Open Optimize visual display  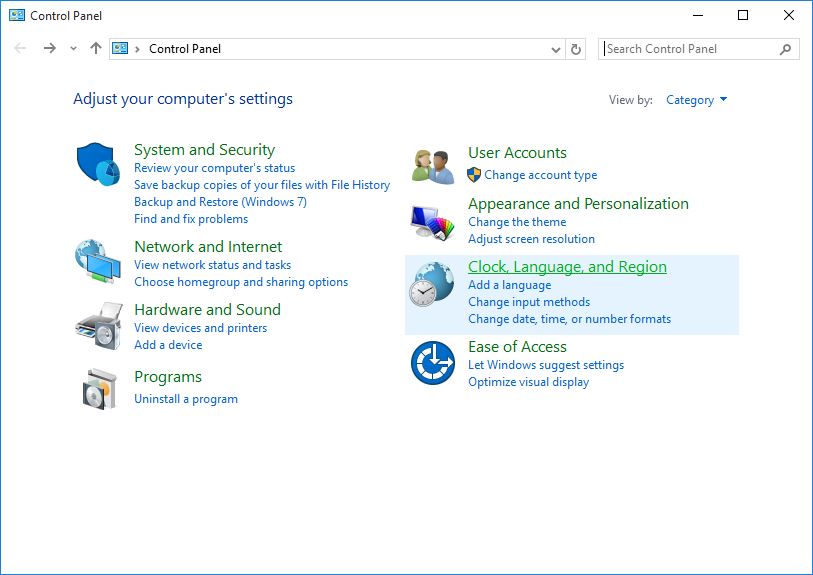528,382
